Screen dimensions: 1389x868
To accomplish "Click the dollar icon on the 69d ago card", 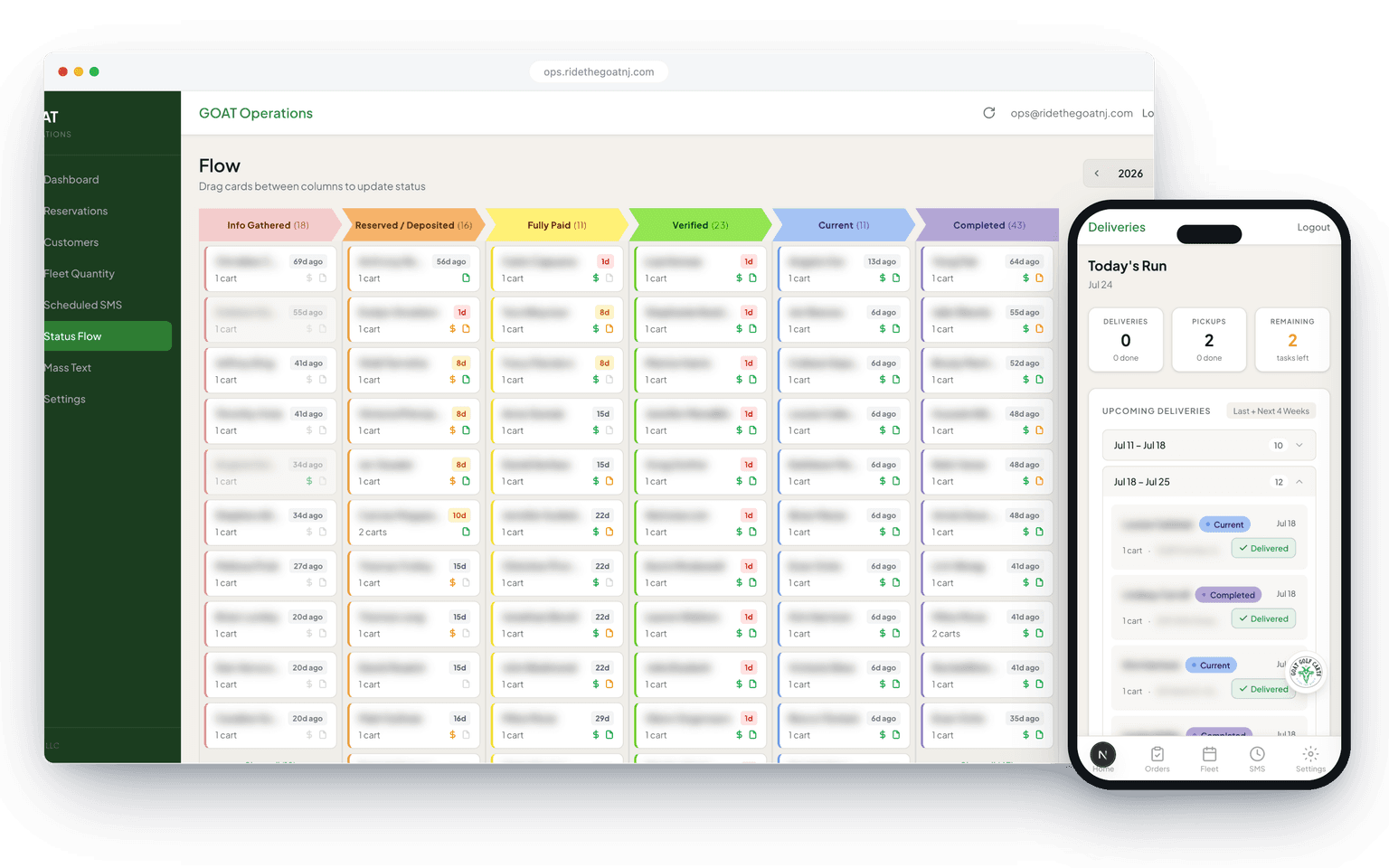I will tap(309, 278).
